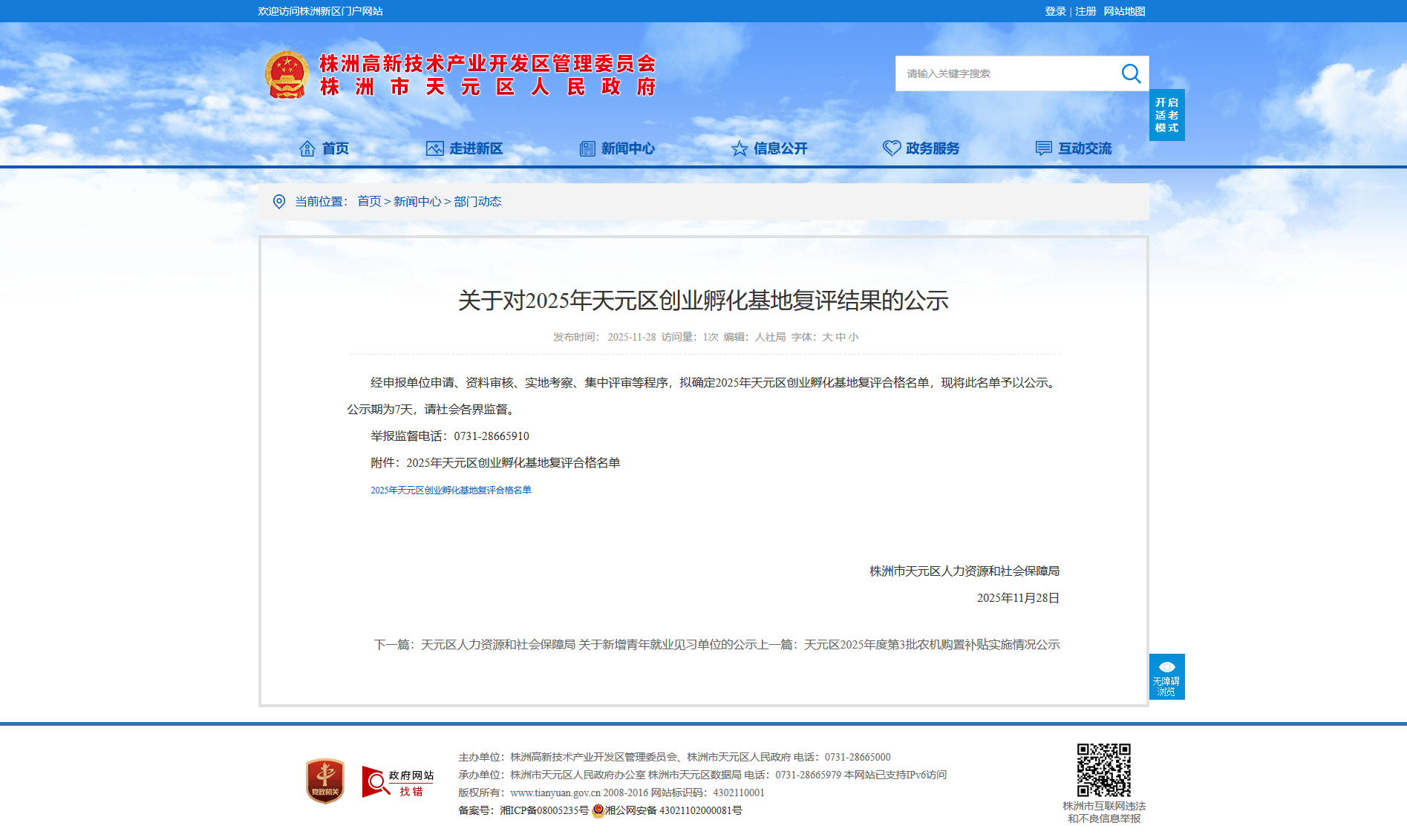Click the keyword search input field

click(1006, 73)
